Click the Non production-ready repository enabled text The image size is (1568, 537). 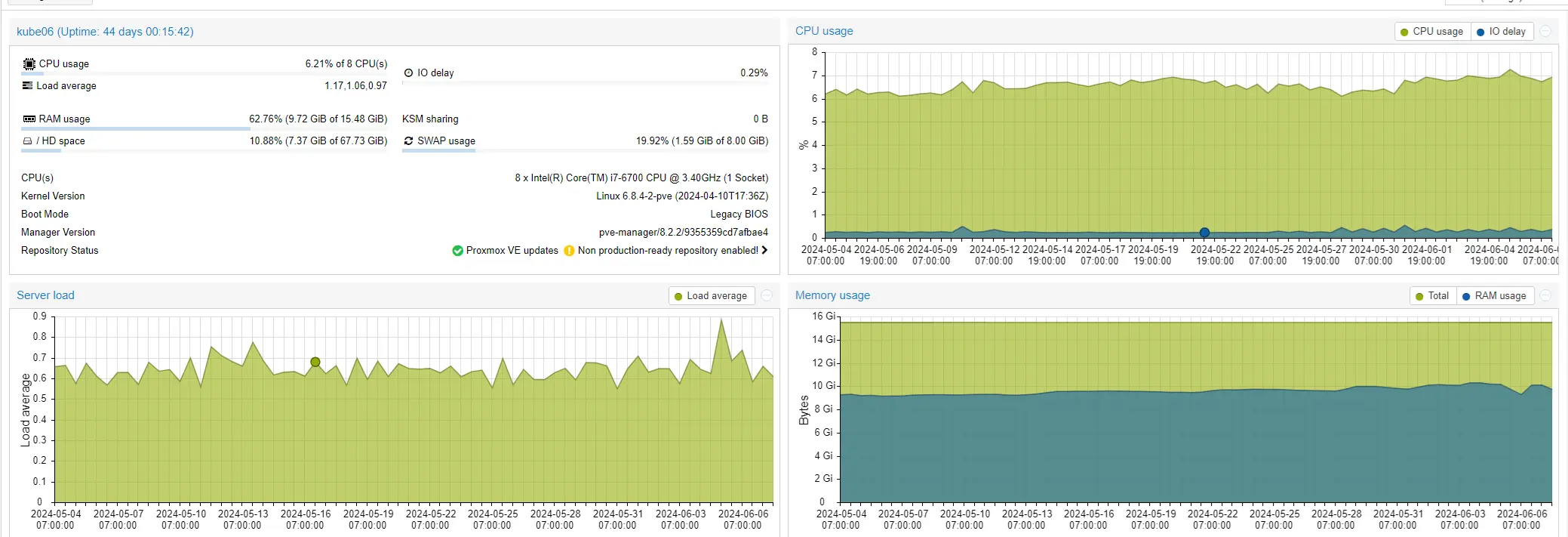667,251
